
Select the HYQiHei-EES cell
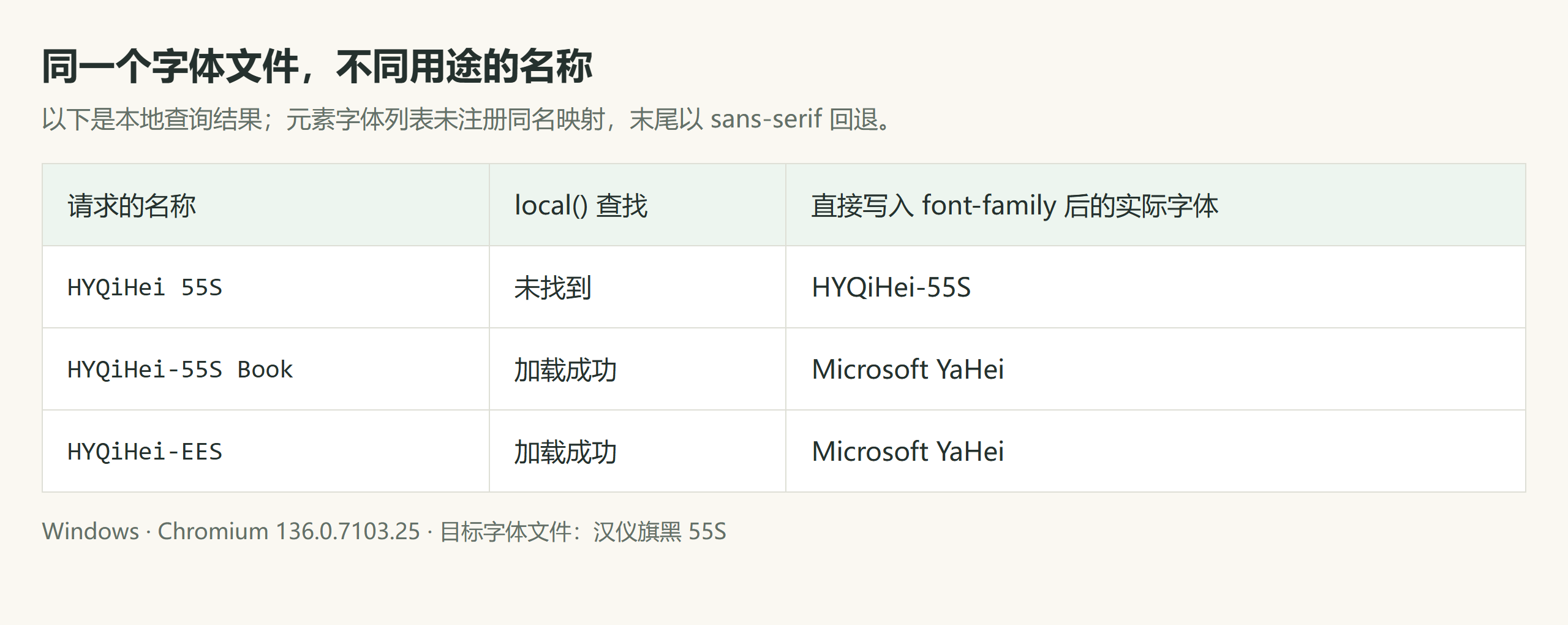click(x=265, y=452)
